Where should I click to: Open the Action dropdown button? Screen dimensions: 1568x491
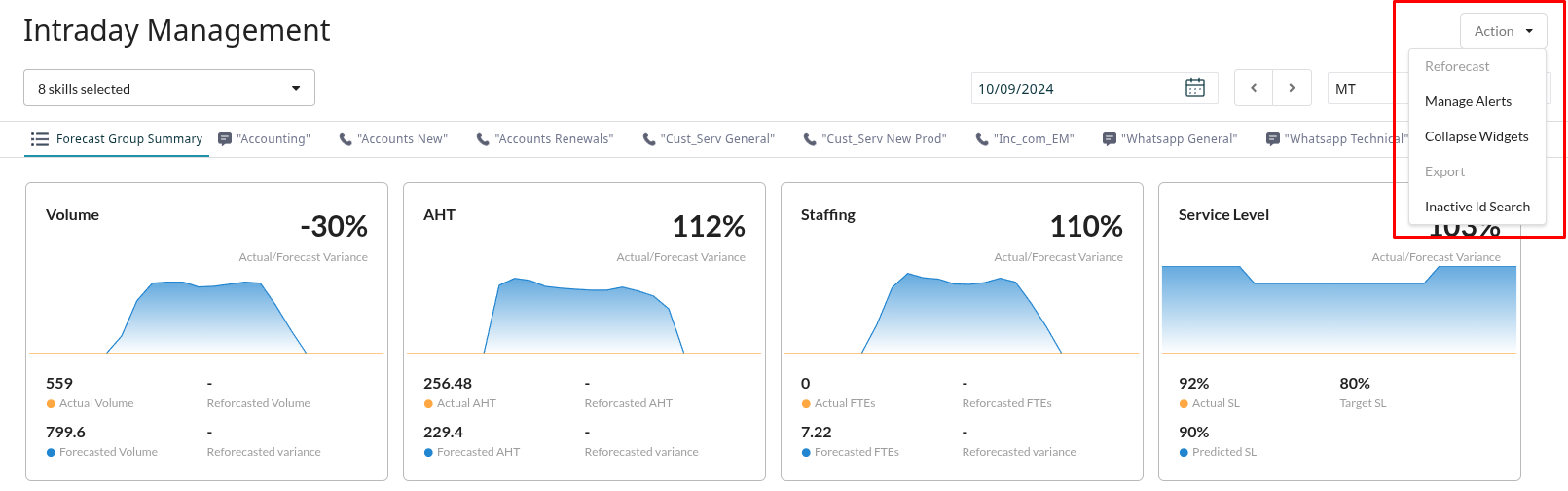[x=1503, y=31]
